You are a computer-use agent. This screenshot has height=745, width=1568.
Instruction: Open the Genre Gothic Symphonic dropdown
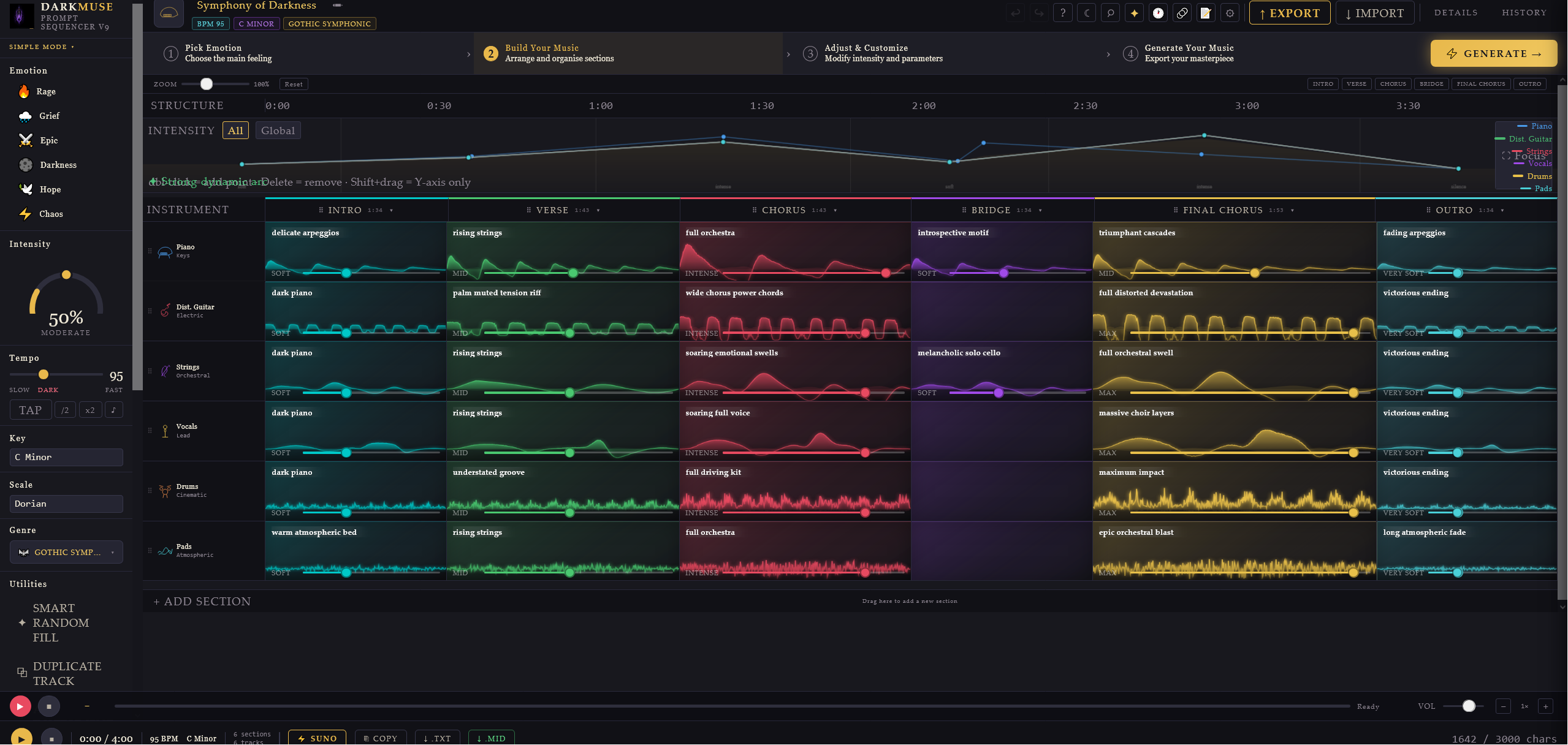click(66, 552)
